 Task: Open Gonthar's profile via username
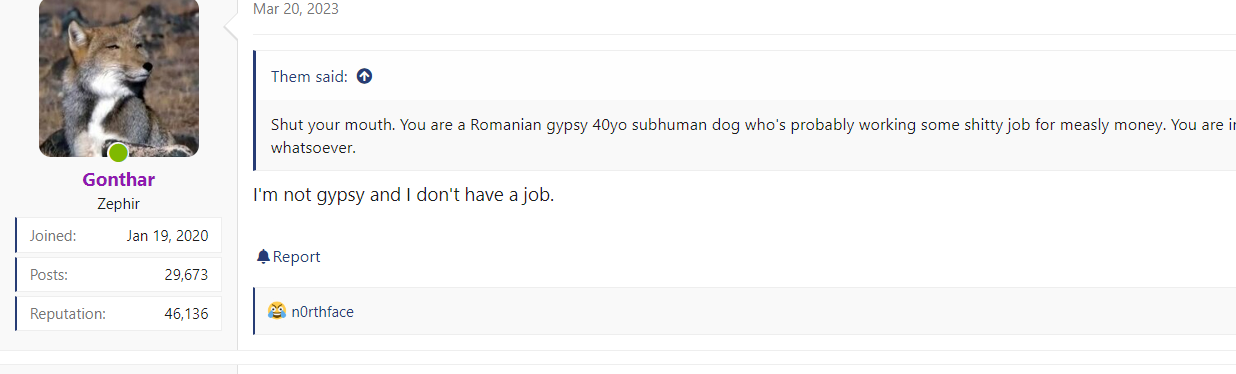pyautogui.click(x=119, y=180)
